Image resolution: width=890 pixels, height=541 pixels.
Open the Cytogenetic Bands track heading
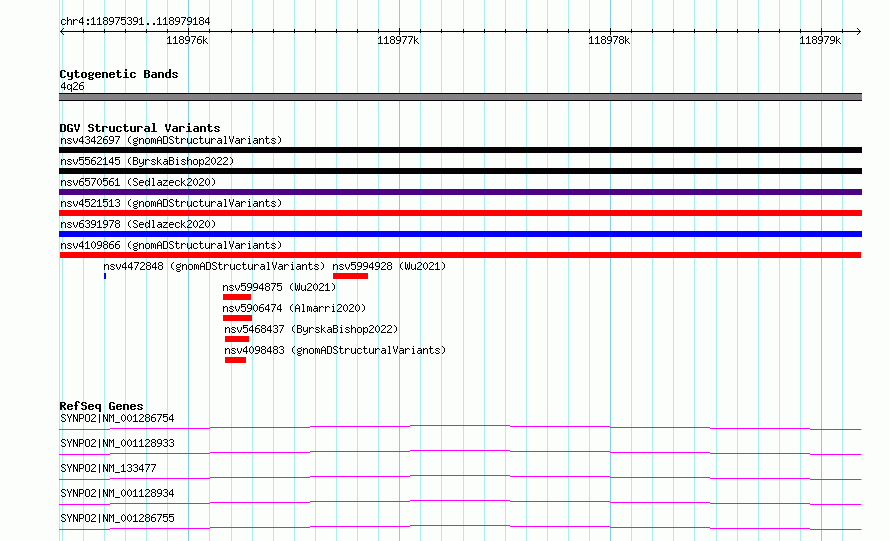coord(119,74)
